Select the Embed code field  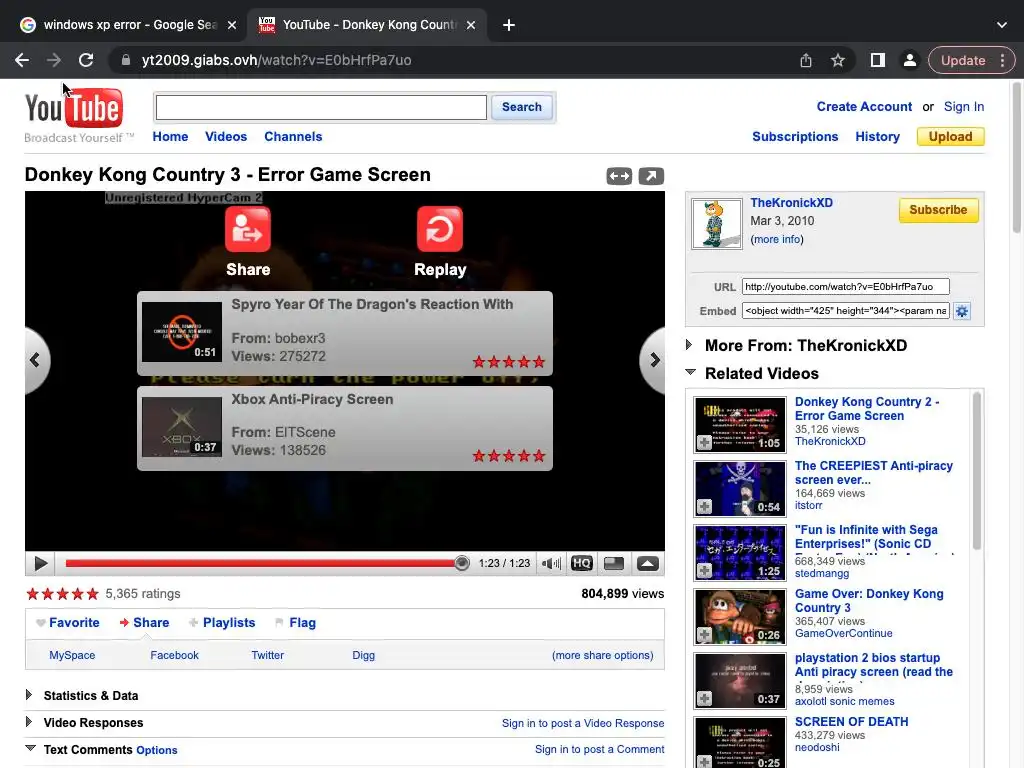click(x=845, y=311)
